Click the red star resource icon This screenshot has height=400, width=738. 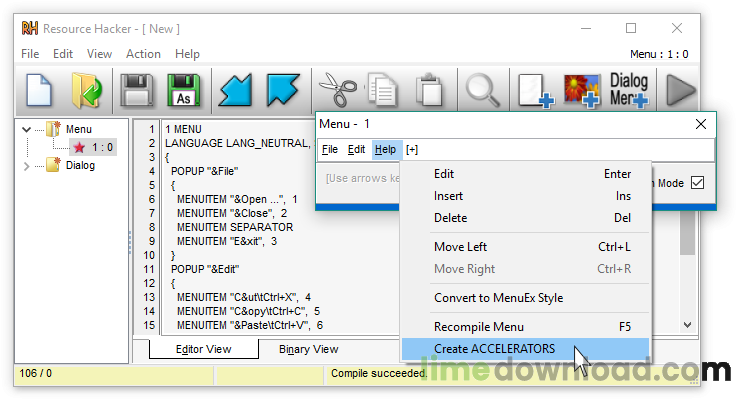[79, 147]
